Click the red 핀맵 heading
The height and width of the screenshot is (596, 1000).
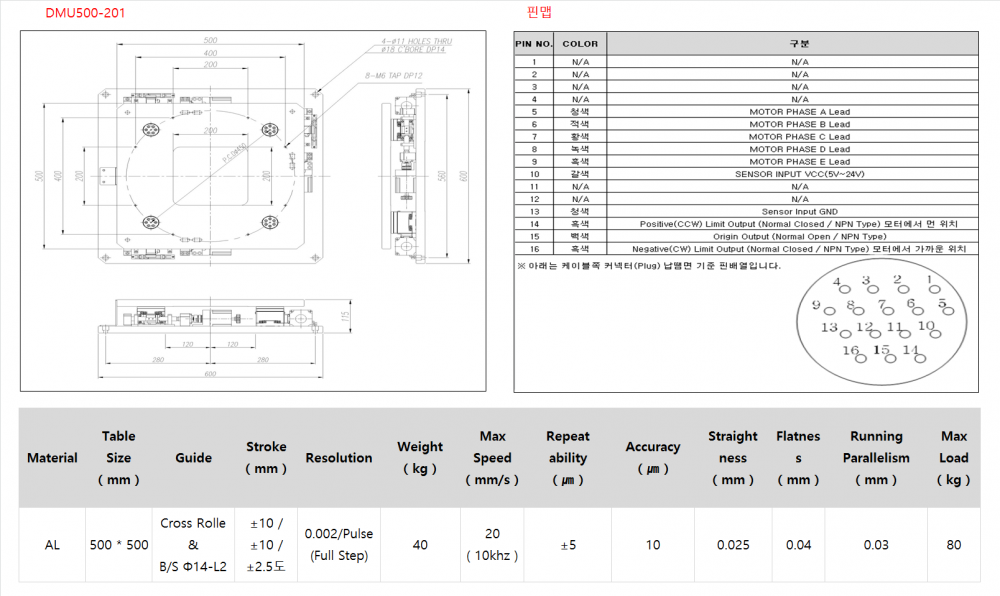coord(538,13)
